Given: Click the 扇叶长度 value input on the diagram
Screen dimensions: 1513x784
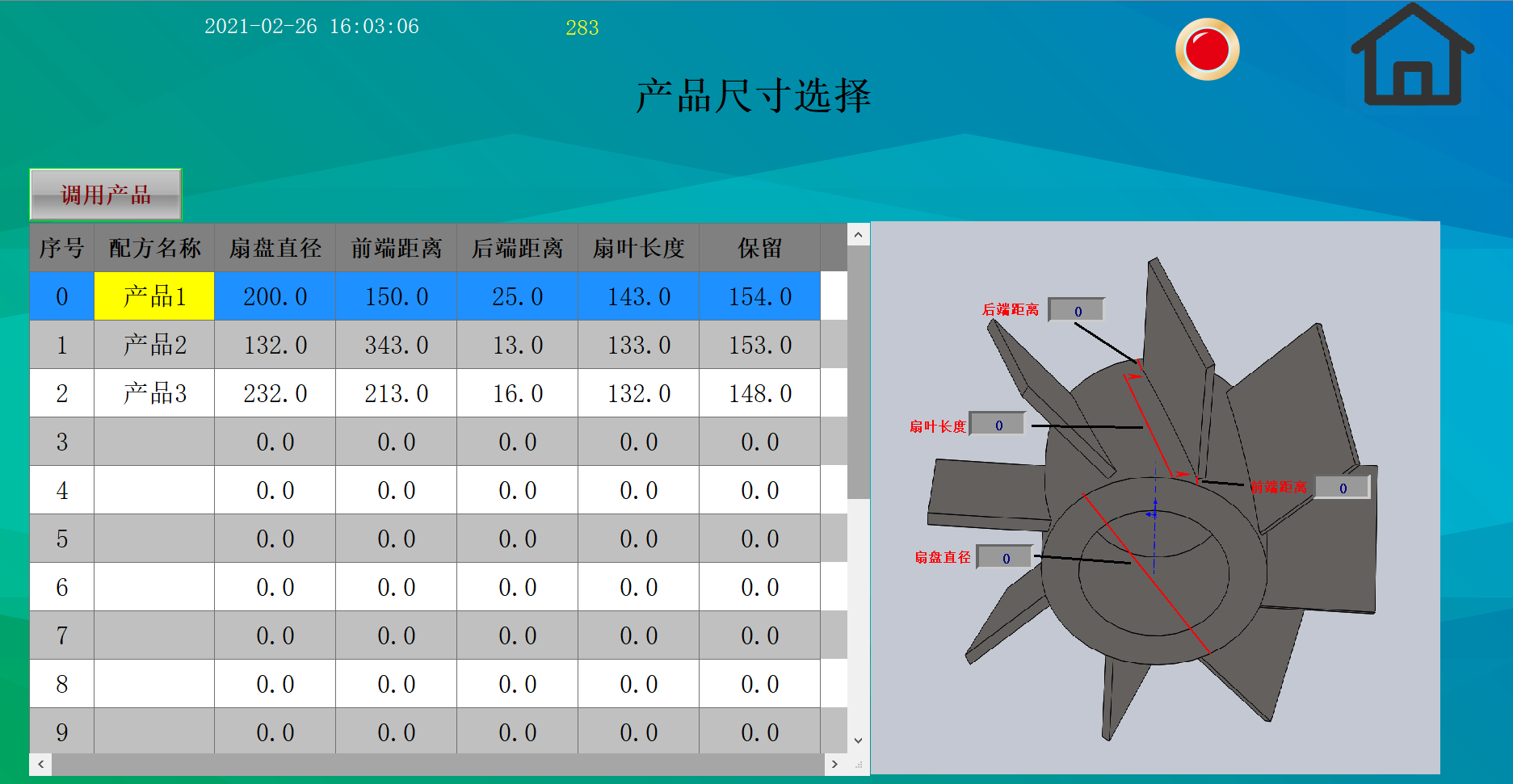Looking at the screenshot, I should tap(998, 422).
